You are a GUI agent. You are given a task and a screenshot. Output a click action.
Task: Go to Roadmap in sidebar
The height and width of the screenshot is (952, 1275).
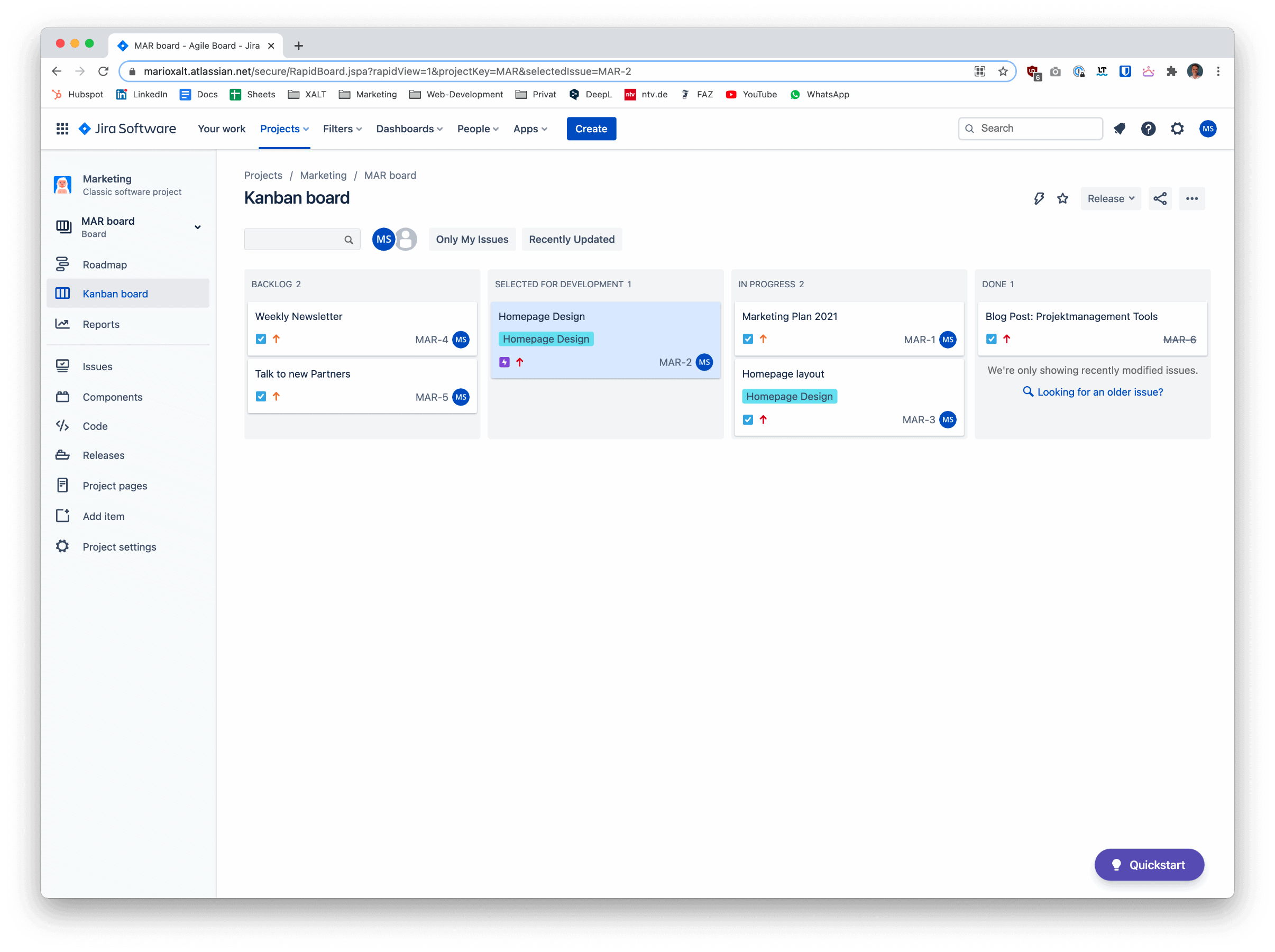(x=105, y=264)
